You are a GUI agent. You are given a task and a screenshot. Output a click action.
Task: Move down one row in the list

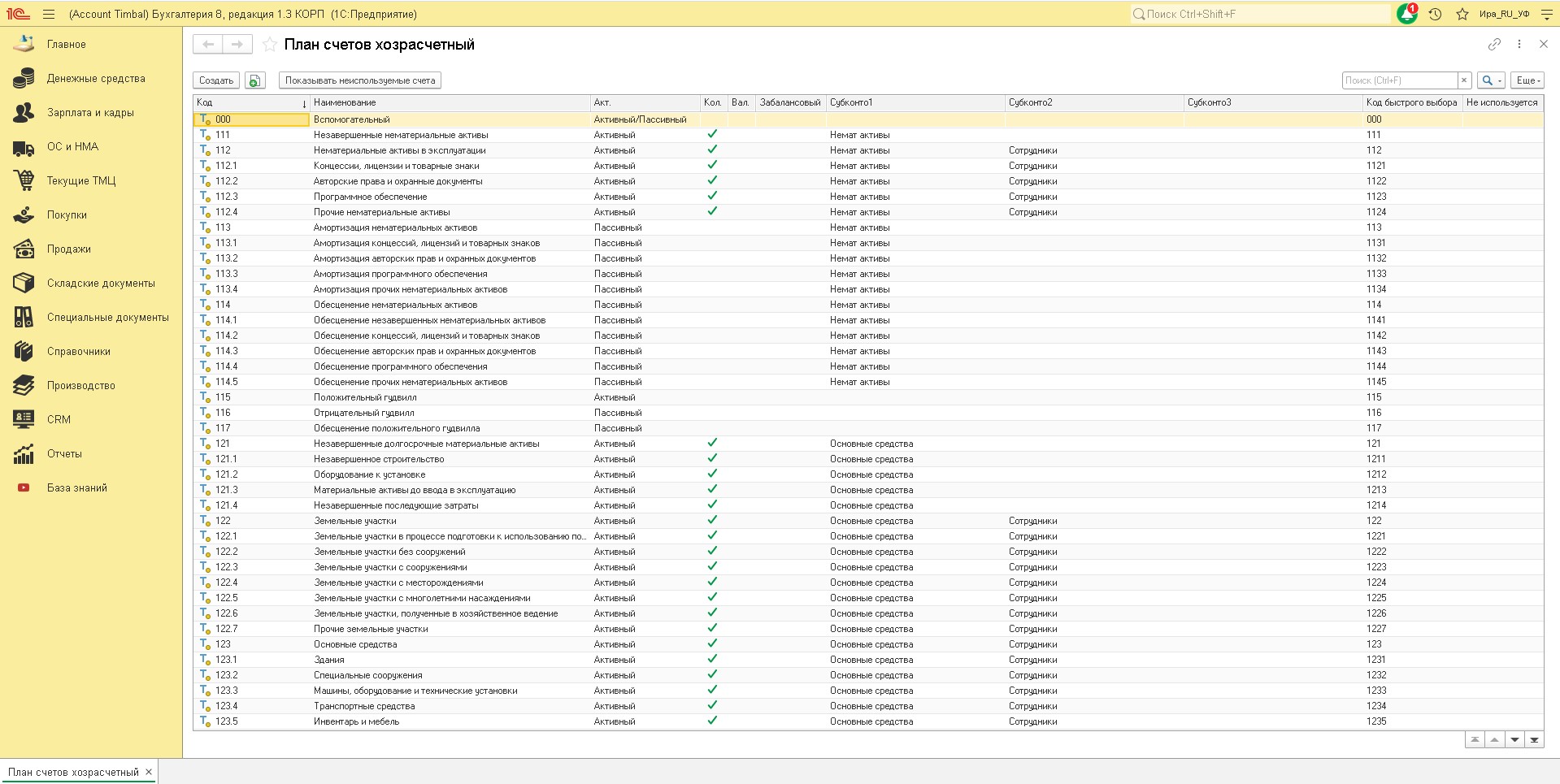coord(1514,740)
